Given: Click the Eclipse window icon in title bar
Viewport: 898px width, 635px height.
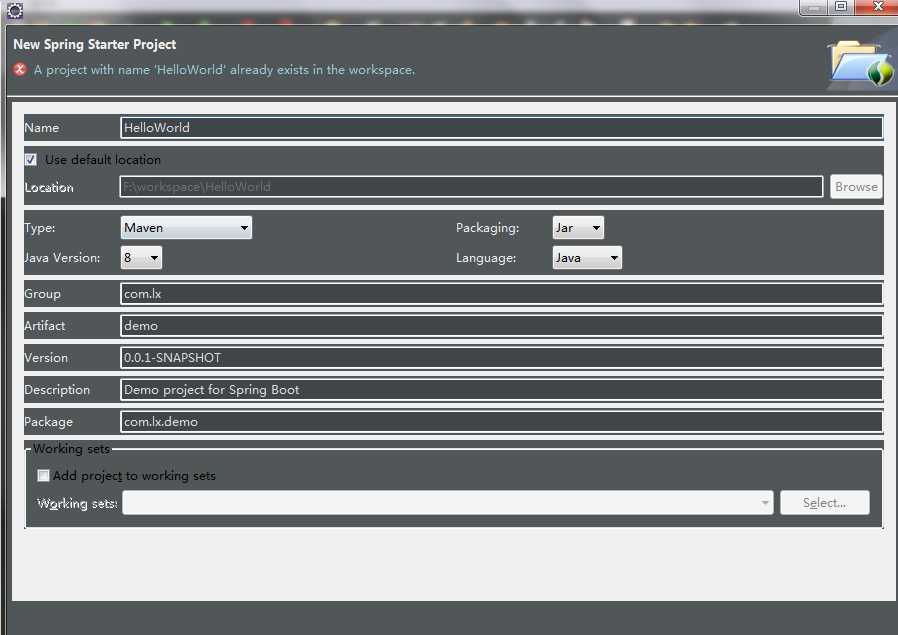Looking at the screenshot, I should coord(15,10).
